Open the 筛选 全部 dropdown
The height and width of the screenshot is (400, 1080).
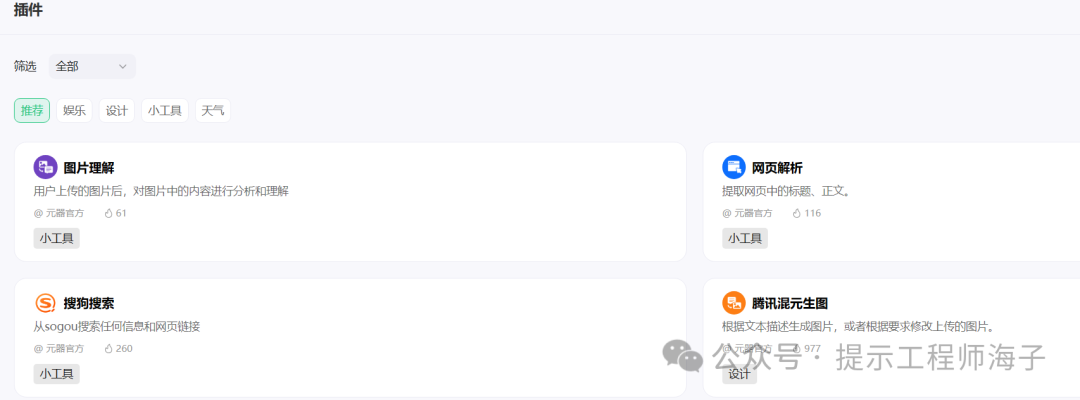tap(91, 67)
